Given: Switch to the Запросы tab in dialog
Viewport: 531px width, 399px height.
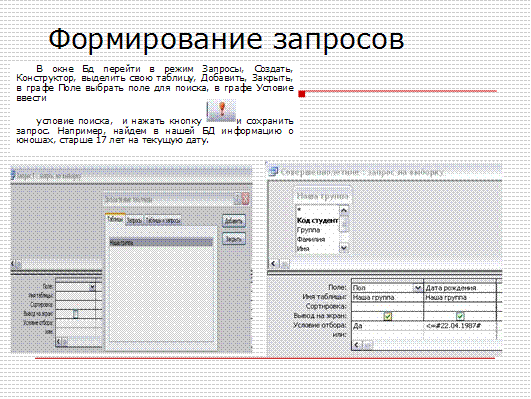Looking at the screenshot, I should tap(134, 221).
